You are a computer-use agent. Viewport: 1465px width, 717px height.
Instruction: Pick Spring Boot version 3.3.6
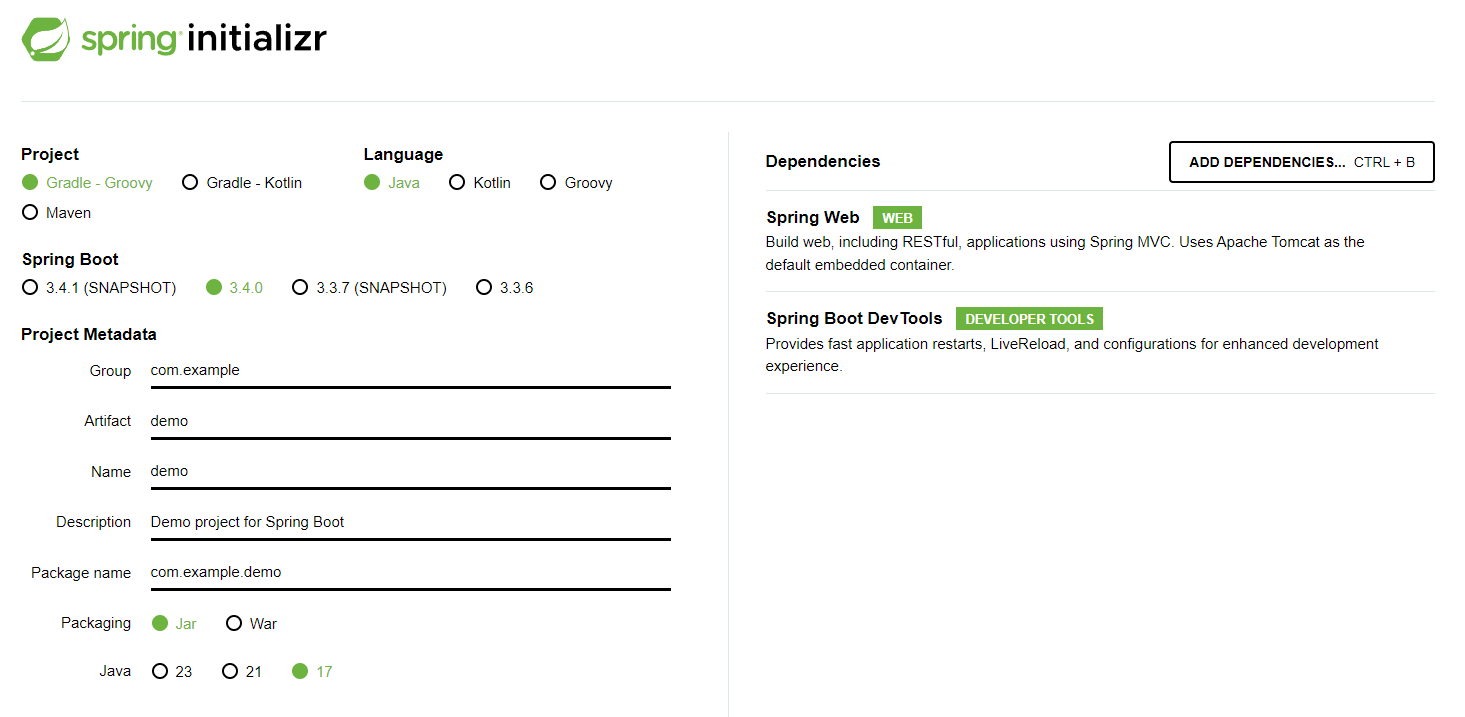click(505, 288)
